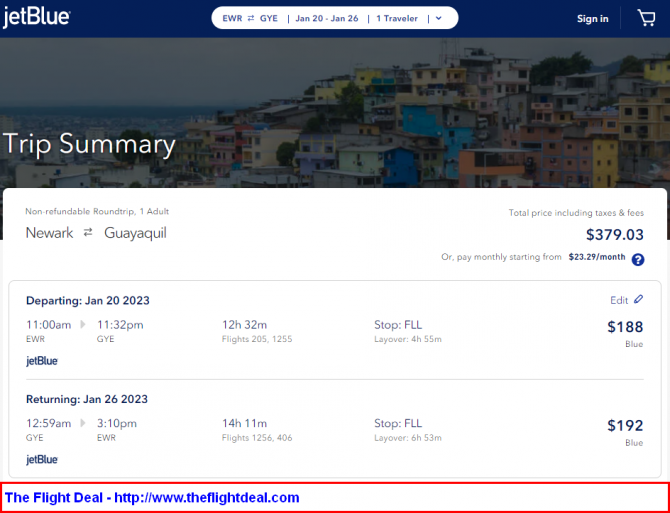This screenshot has width=670, height=513.
Task: Click '12h 32m' duration
Action: pyautogui.click(x=244, y=325)
